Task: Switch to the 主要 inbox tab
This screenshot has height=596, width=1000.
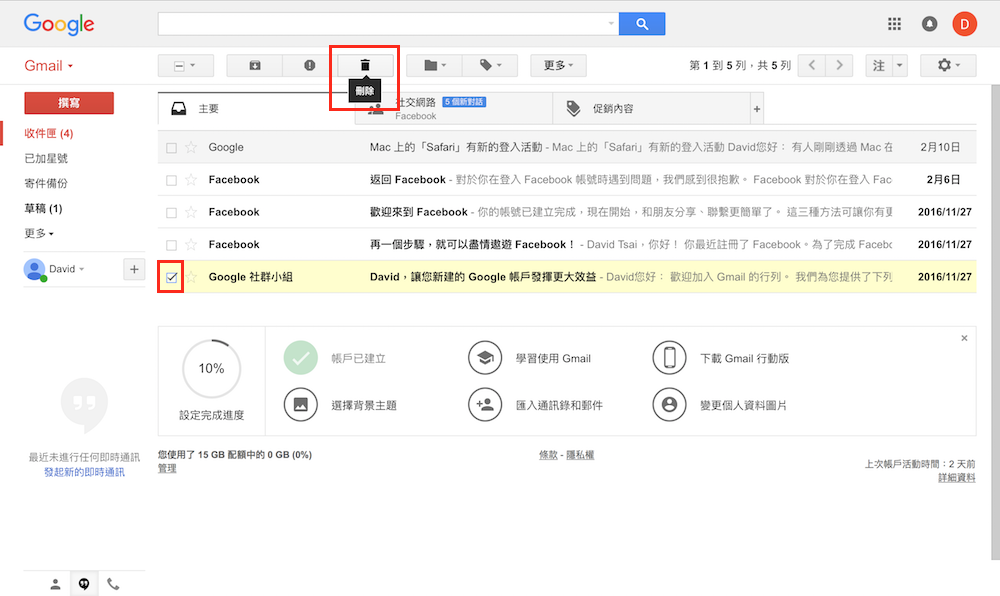Action: [x=208, y=108]
